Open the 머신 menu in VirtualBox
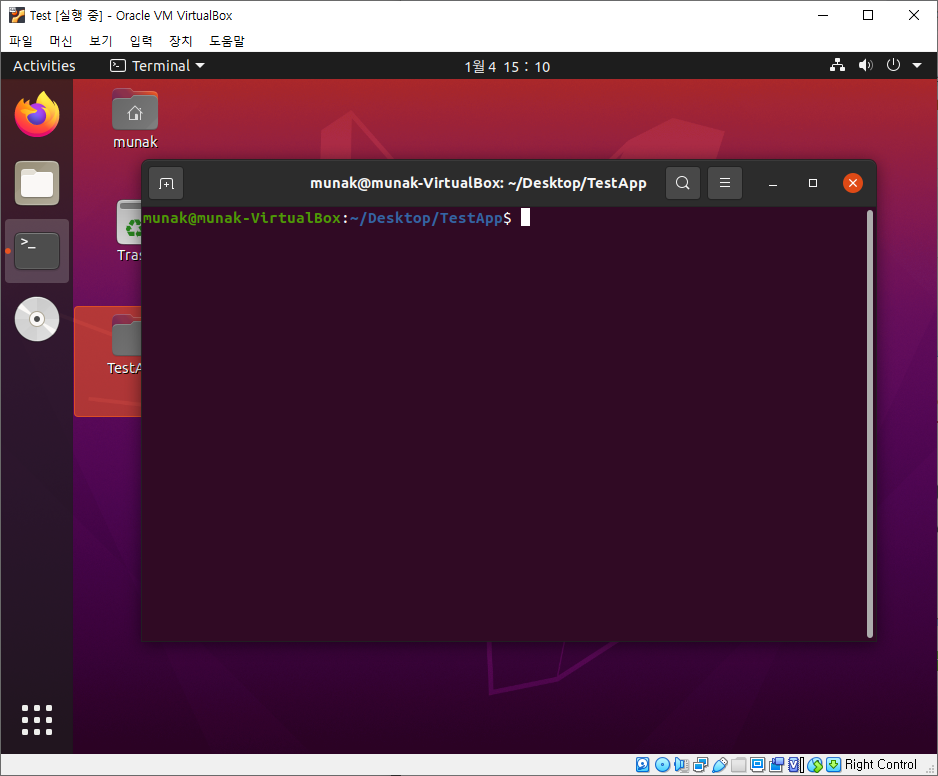Image resolution: width=938 pixels, height=776 pixels. pyautogui.click(x=60, y=41)
